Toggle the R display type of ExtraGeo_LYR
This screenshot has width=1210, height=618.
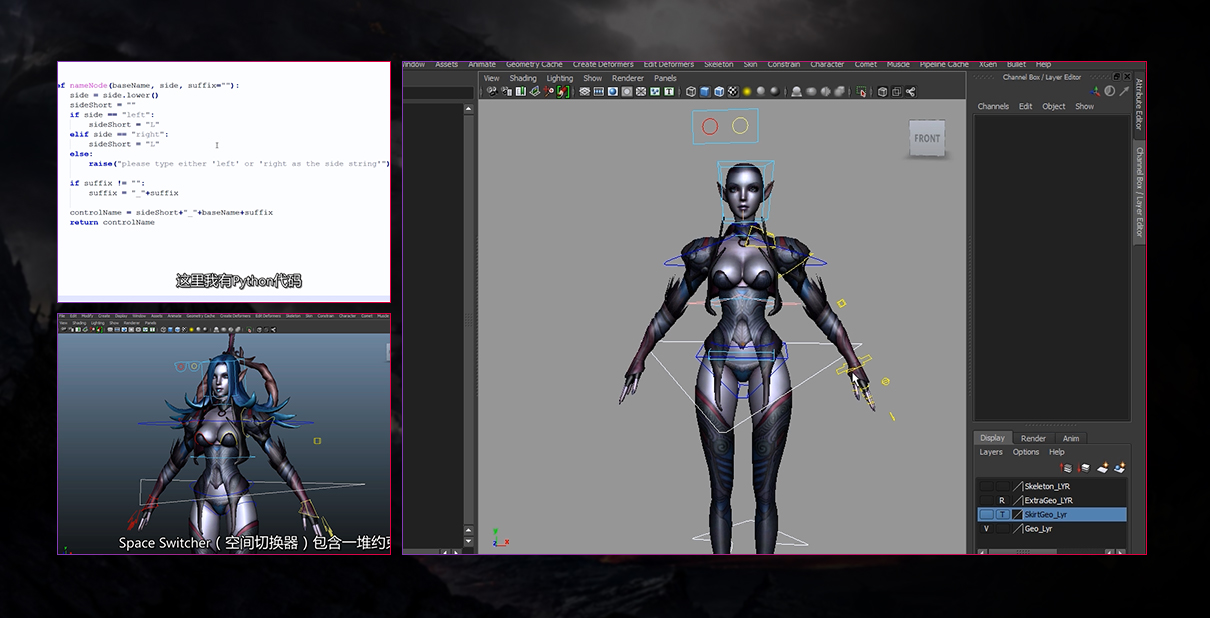1002,501
